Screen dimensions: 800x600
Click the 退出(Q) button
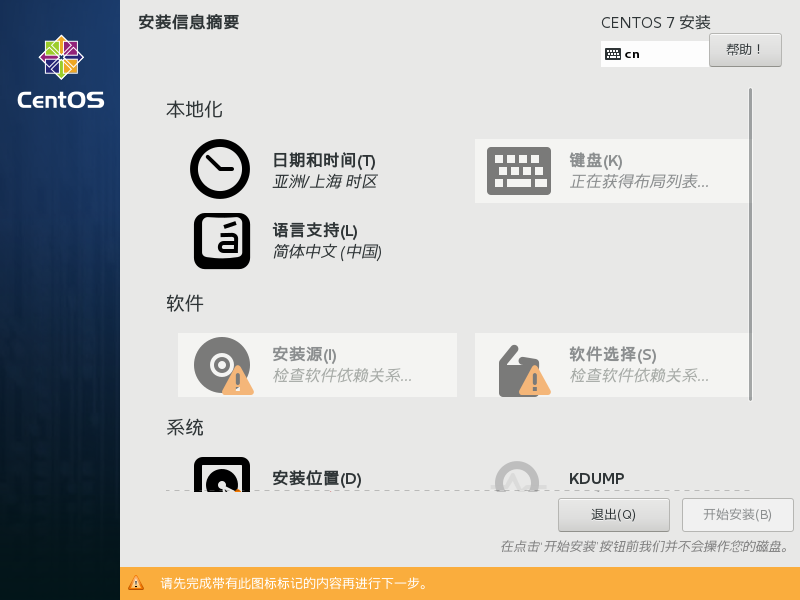tap(612, 515)
